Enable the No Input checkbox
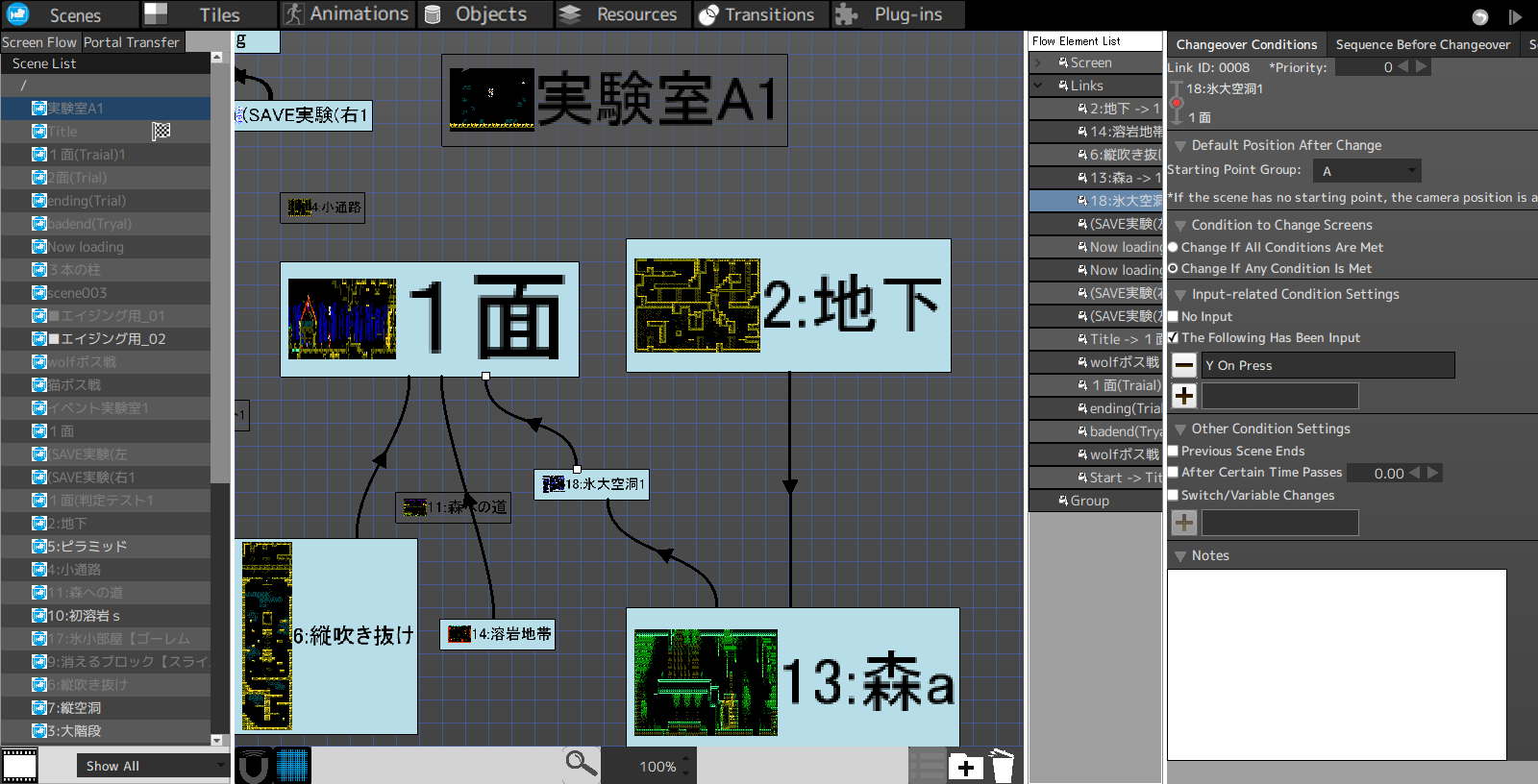The width and height of the screenshot is (1538, 784). coord(1173,316)
